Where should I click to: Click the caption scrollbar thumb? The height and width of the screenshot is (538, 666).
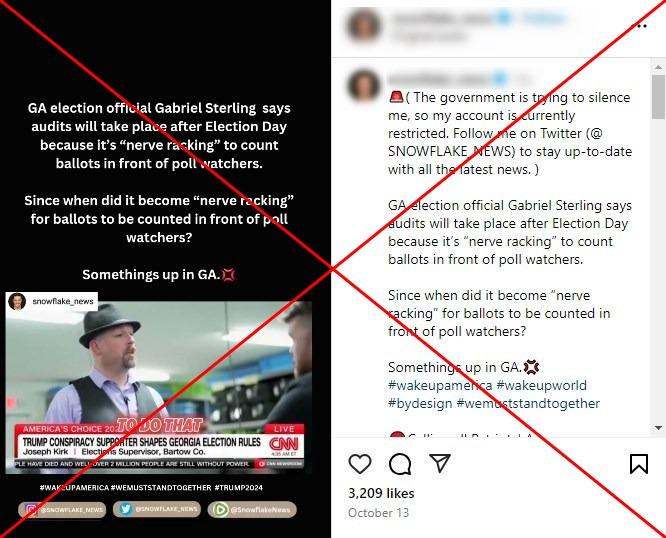tap(658, 96)
